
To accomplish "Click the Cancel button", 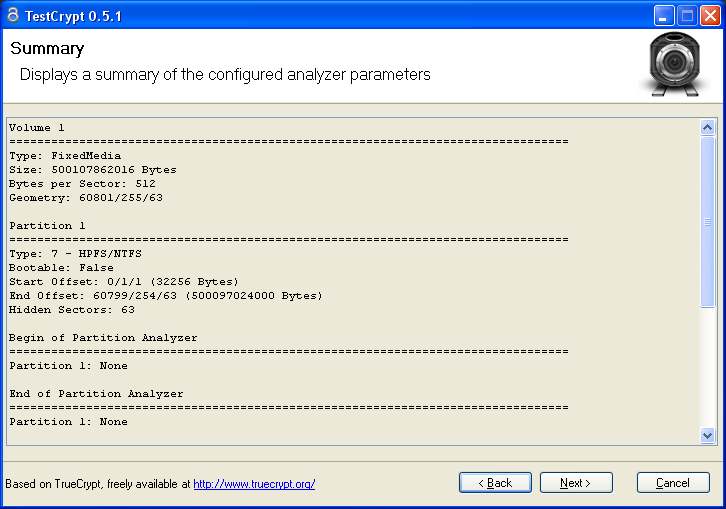I will coord(673,483).
